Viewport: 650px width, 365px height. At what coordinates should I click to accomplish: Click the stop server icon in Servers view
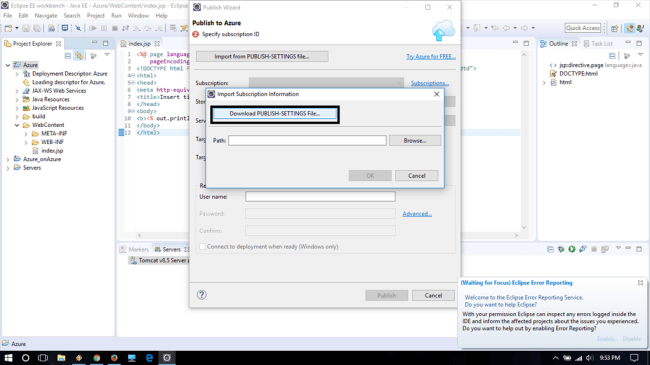coord(594,249)
